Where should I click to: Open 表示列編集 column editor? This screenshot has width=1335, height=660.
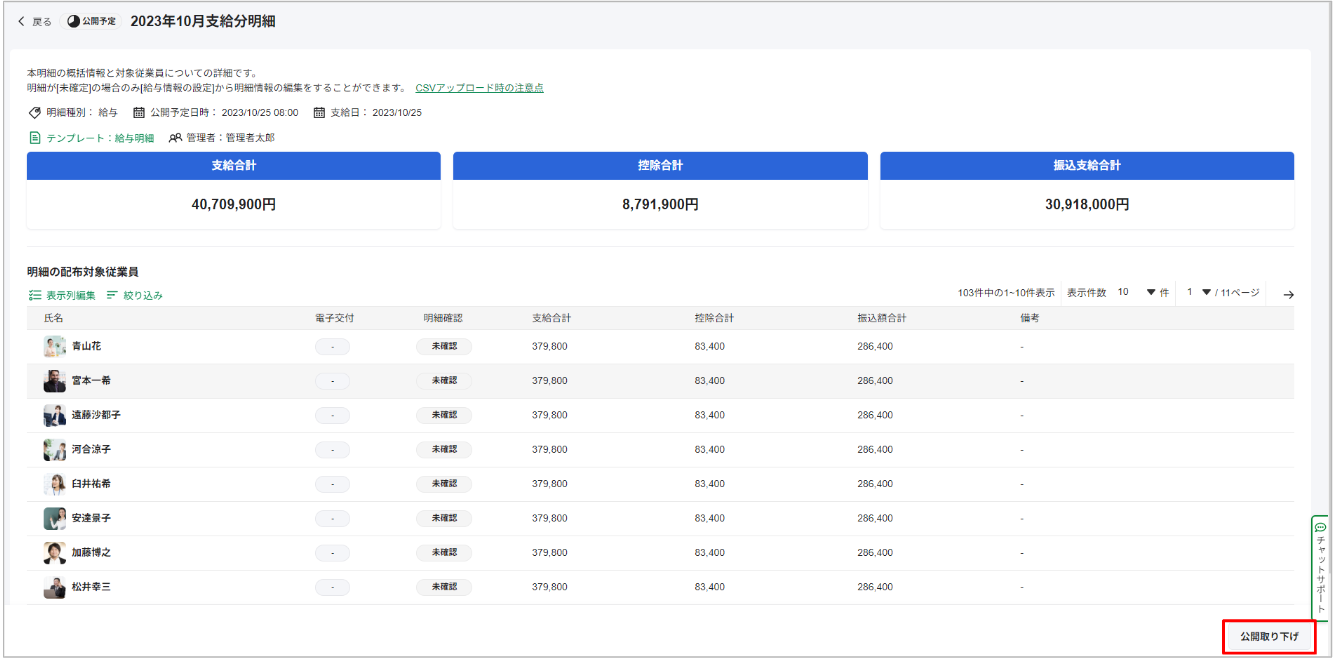click(x=62, y=295)
